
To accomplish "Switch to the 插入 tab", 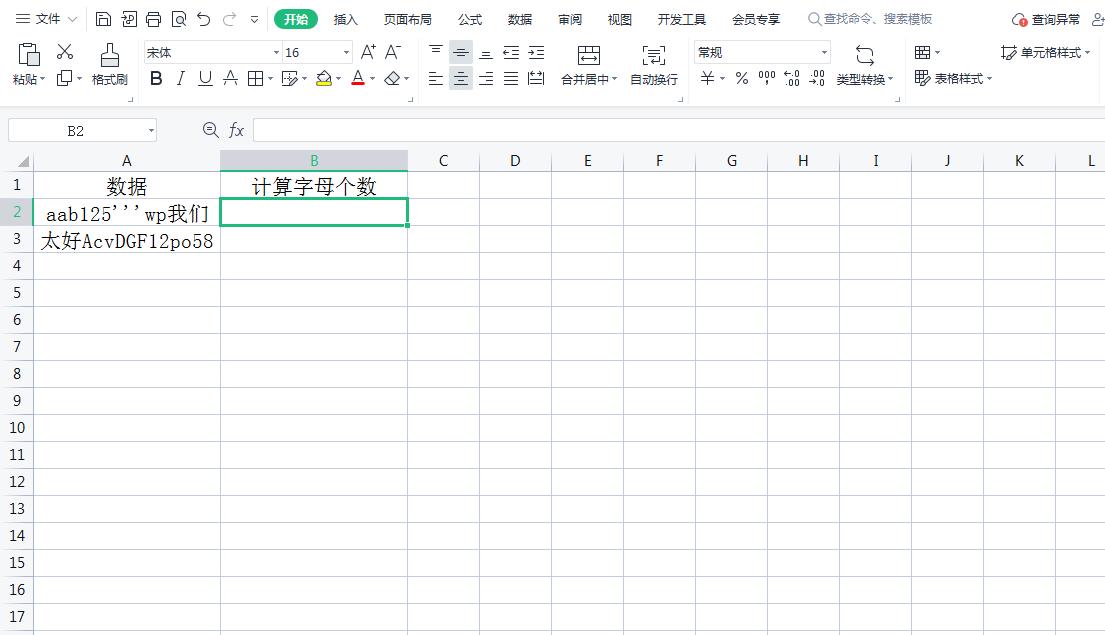I will [x=345, y=20].
